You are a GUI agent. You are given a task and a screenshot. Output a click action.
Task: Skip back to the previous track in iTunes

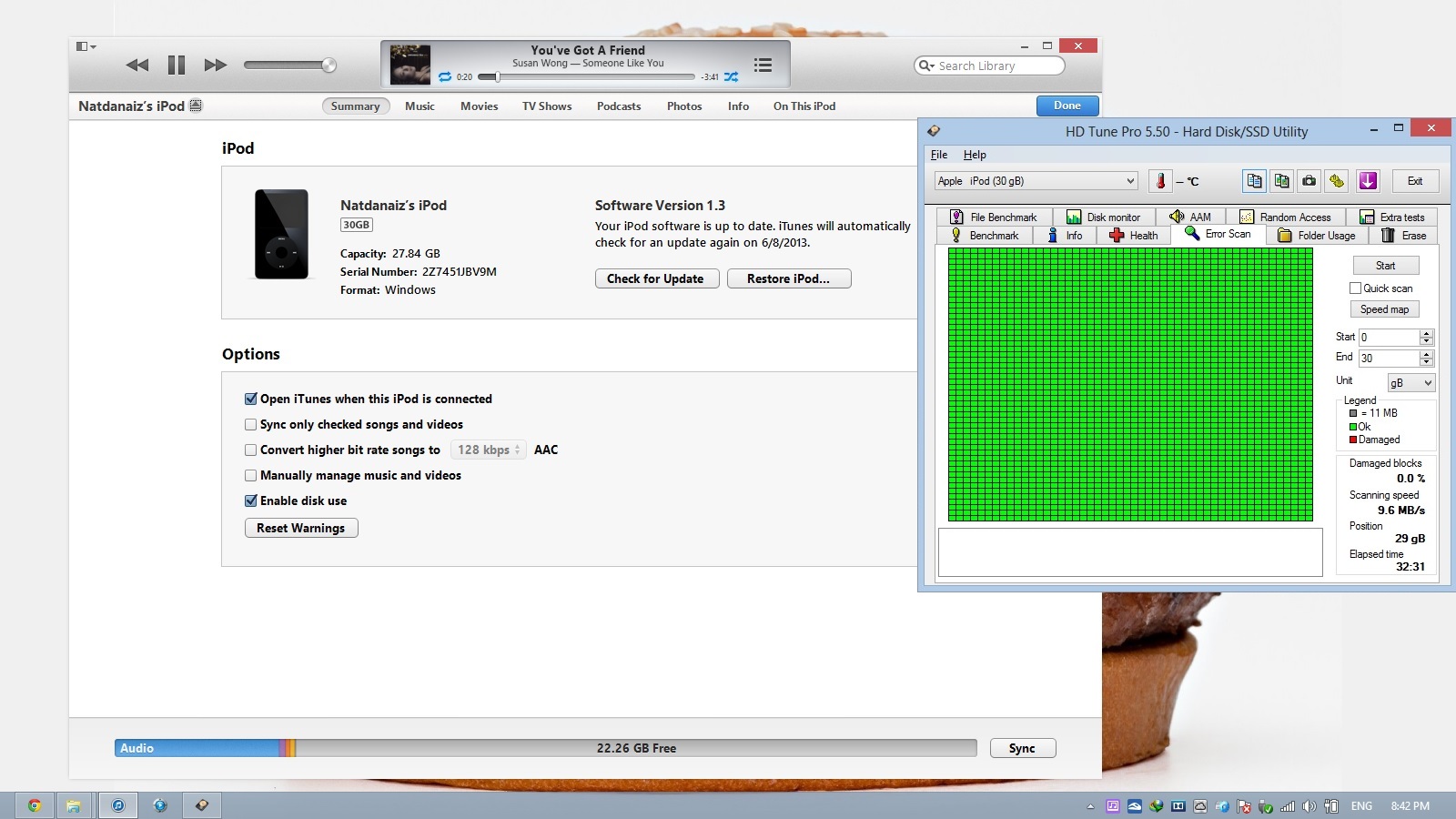(137, 65)
